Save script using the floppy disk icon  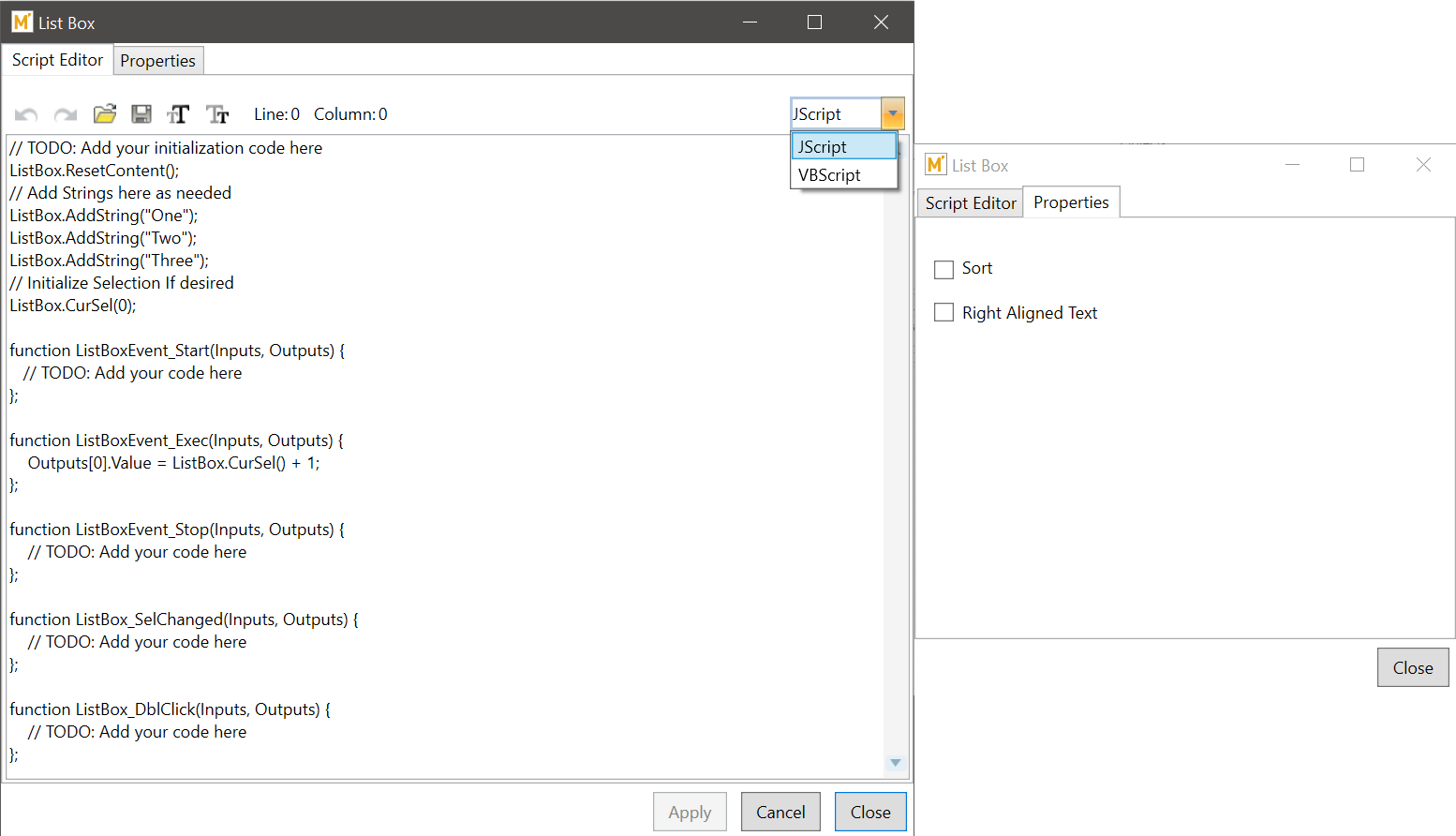(141, 114)
